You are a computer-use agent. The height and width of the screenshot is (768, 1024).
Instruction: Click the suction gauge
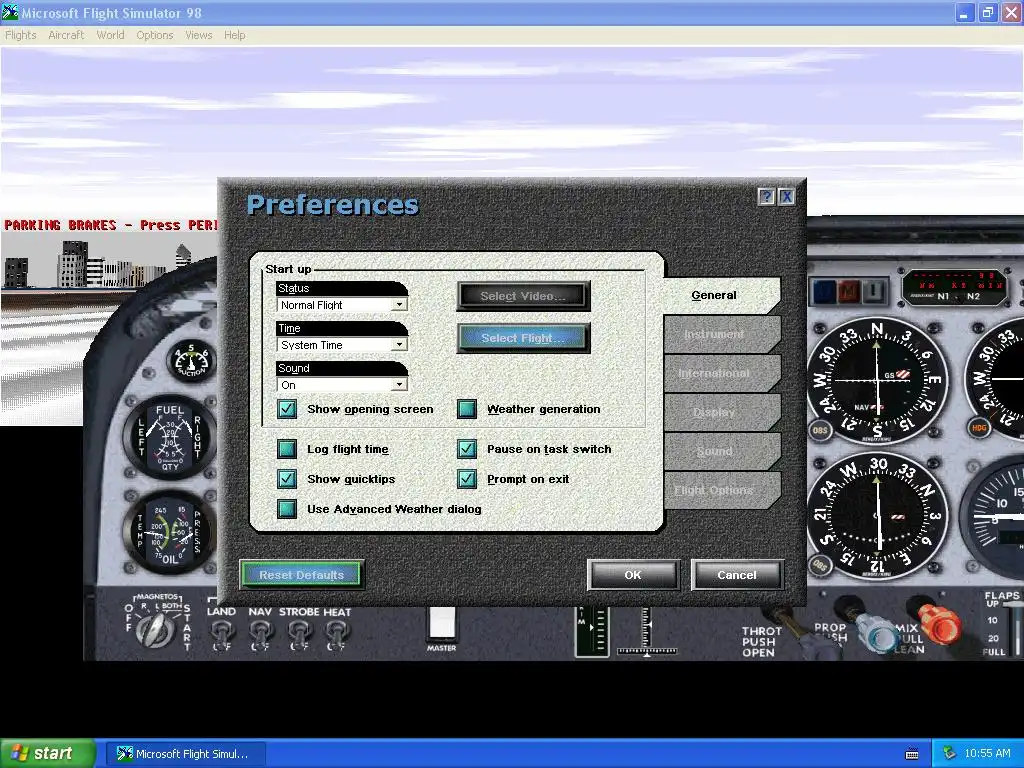tap(191, 360)
